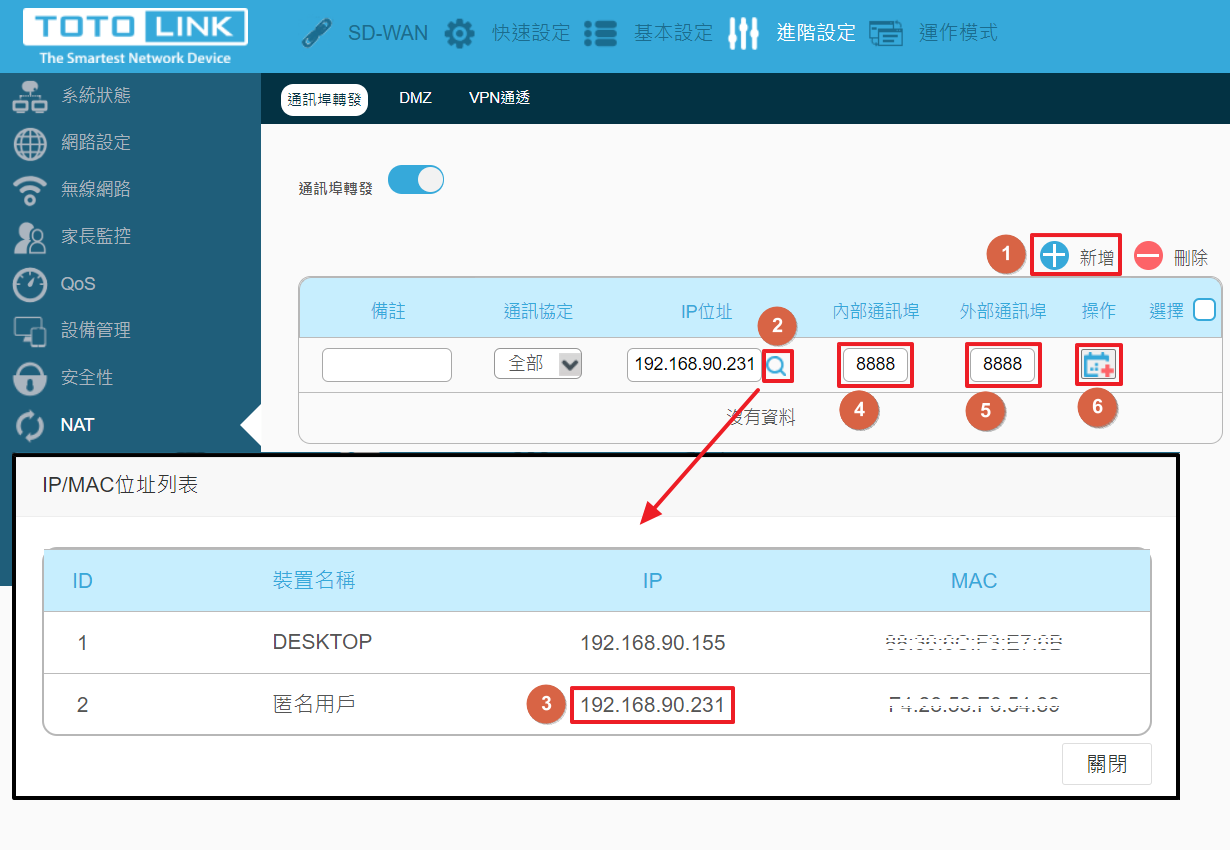Select IP 192.168.90.155 in list
Image resolution: width=1230 pixels, height=850 pixels.
click(x=652, y=643)
